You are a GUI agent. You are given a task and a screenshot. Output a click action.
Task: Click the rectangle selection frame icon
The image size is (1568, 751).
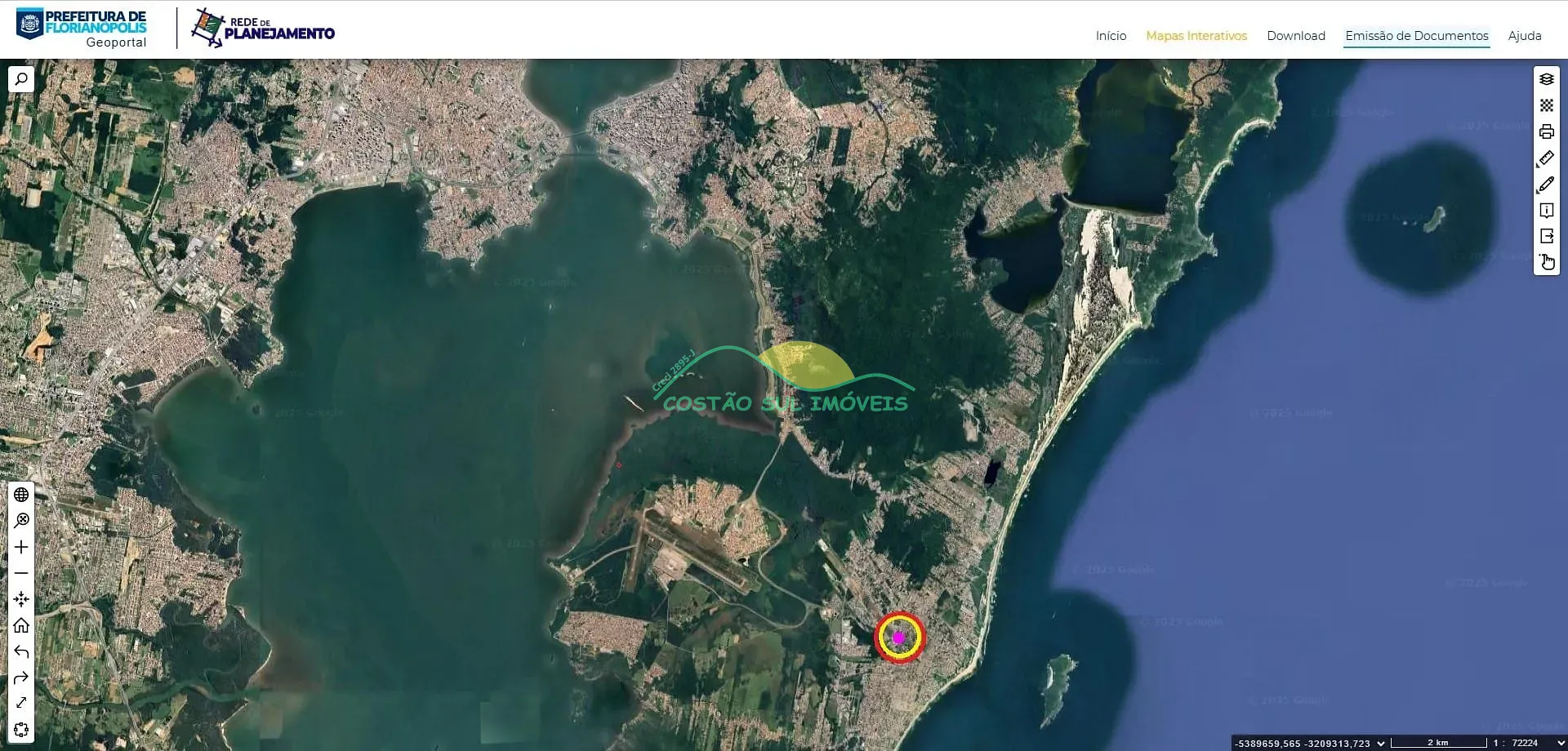pos(21,729)
